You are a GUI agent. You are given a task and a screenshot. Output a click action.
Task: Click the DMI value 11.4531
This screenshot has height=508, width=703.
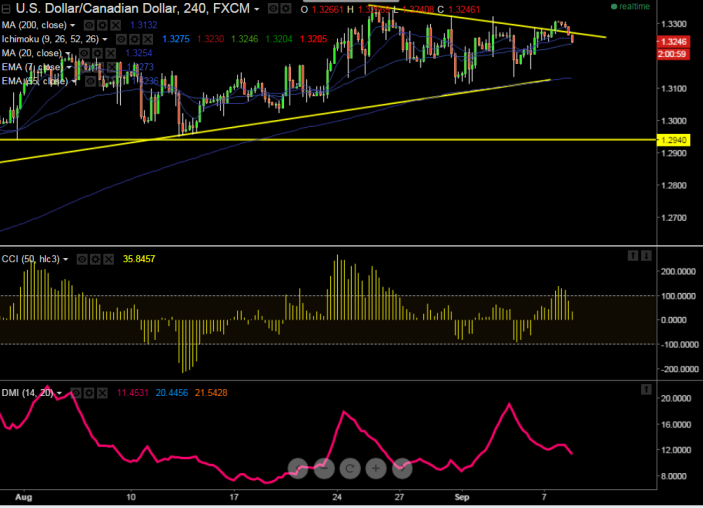[133, 393]
